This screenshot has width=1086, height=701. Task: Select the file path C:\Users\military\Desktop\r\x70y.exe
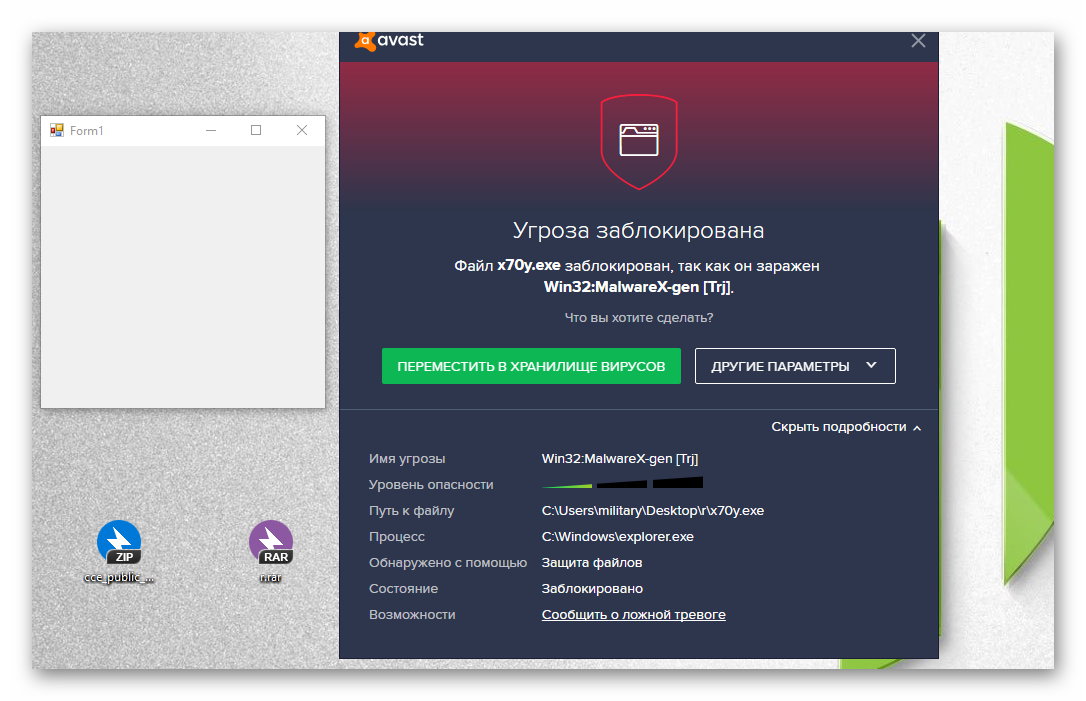[x=652, y=511]
